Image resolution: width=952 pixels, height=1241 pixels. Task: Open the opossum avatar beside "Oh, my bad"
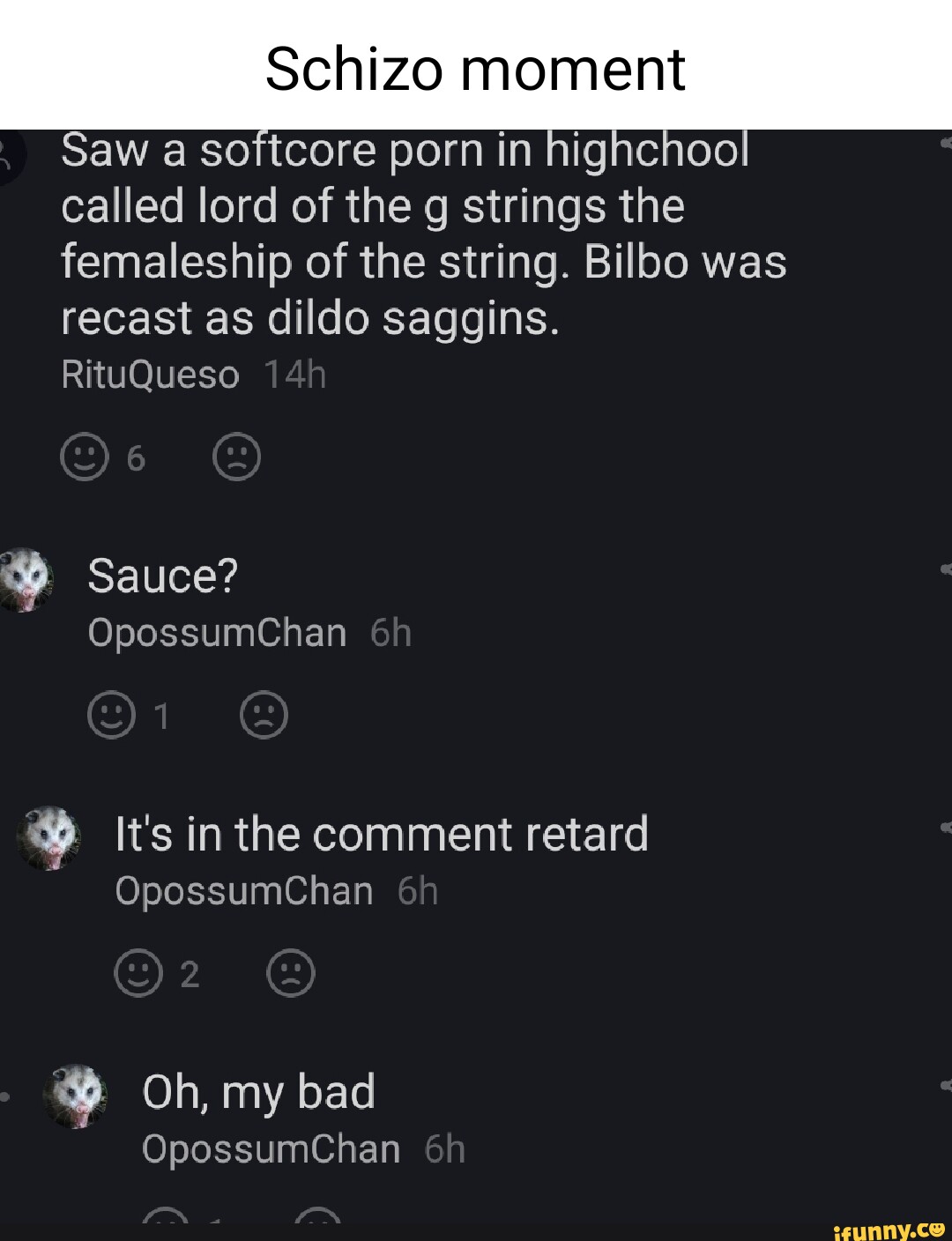[x=78, y=1094]
